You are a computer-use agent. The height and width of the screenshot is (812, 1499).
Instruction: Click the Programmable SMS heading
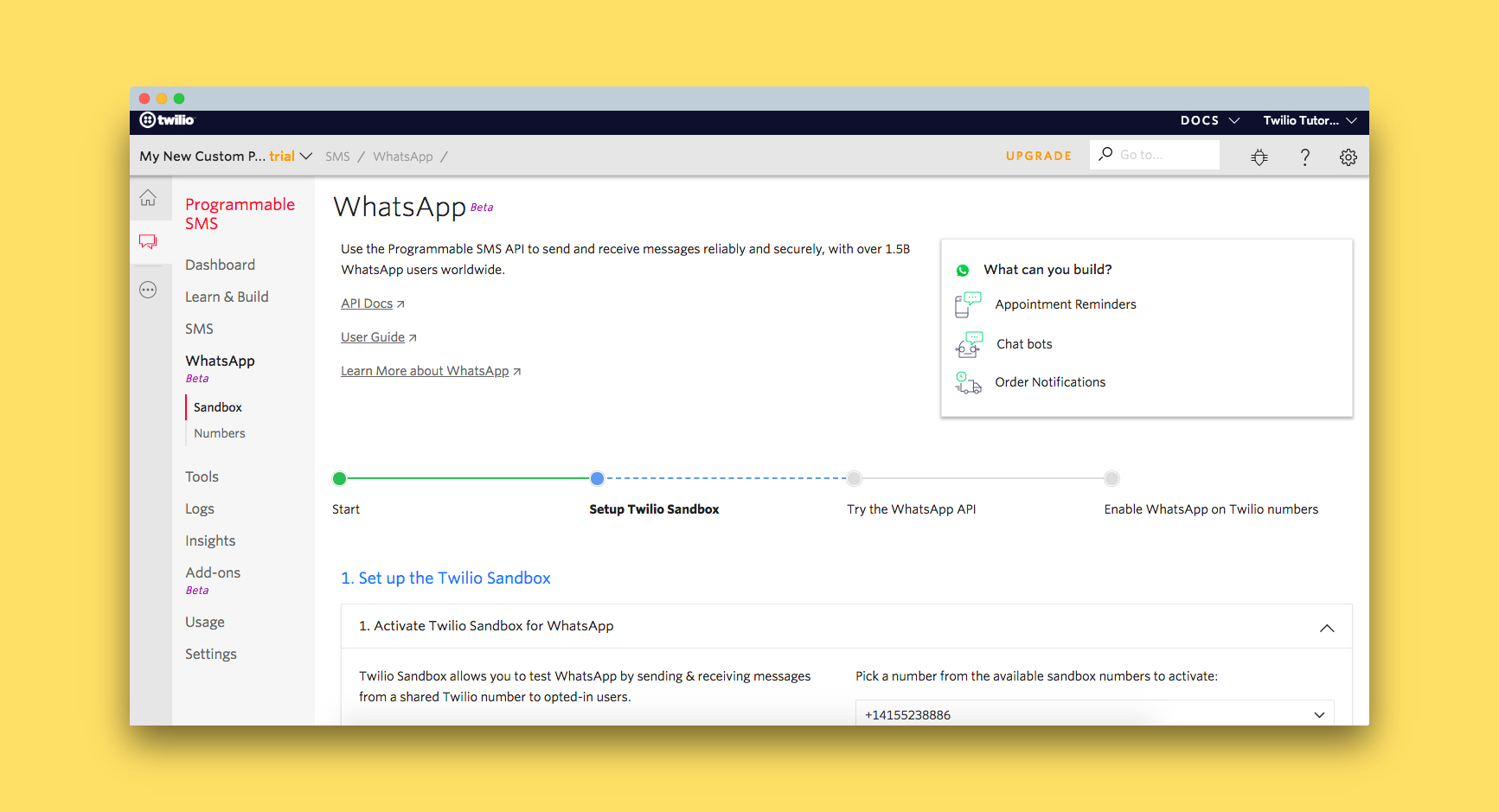(240, 214)
